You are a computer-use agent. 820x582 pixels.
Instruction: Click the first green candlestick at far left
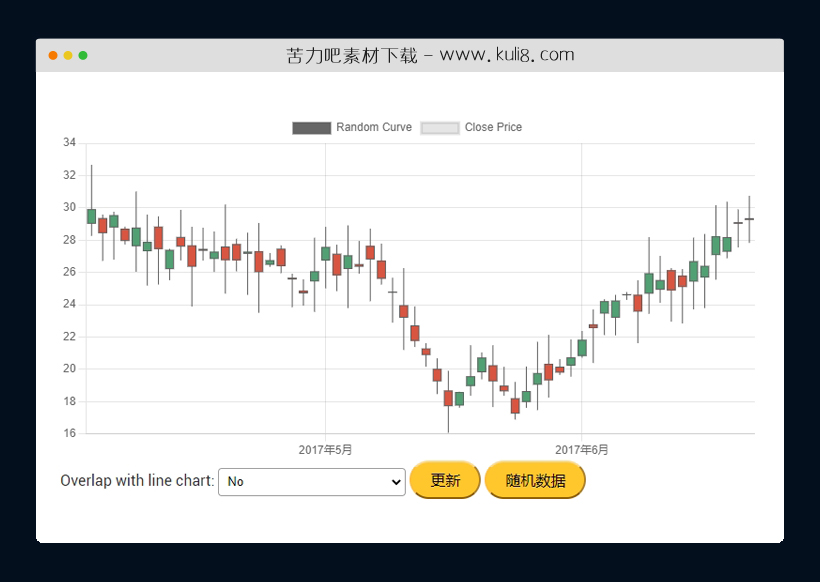(x=91, y=216)
